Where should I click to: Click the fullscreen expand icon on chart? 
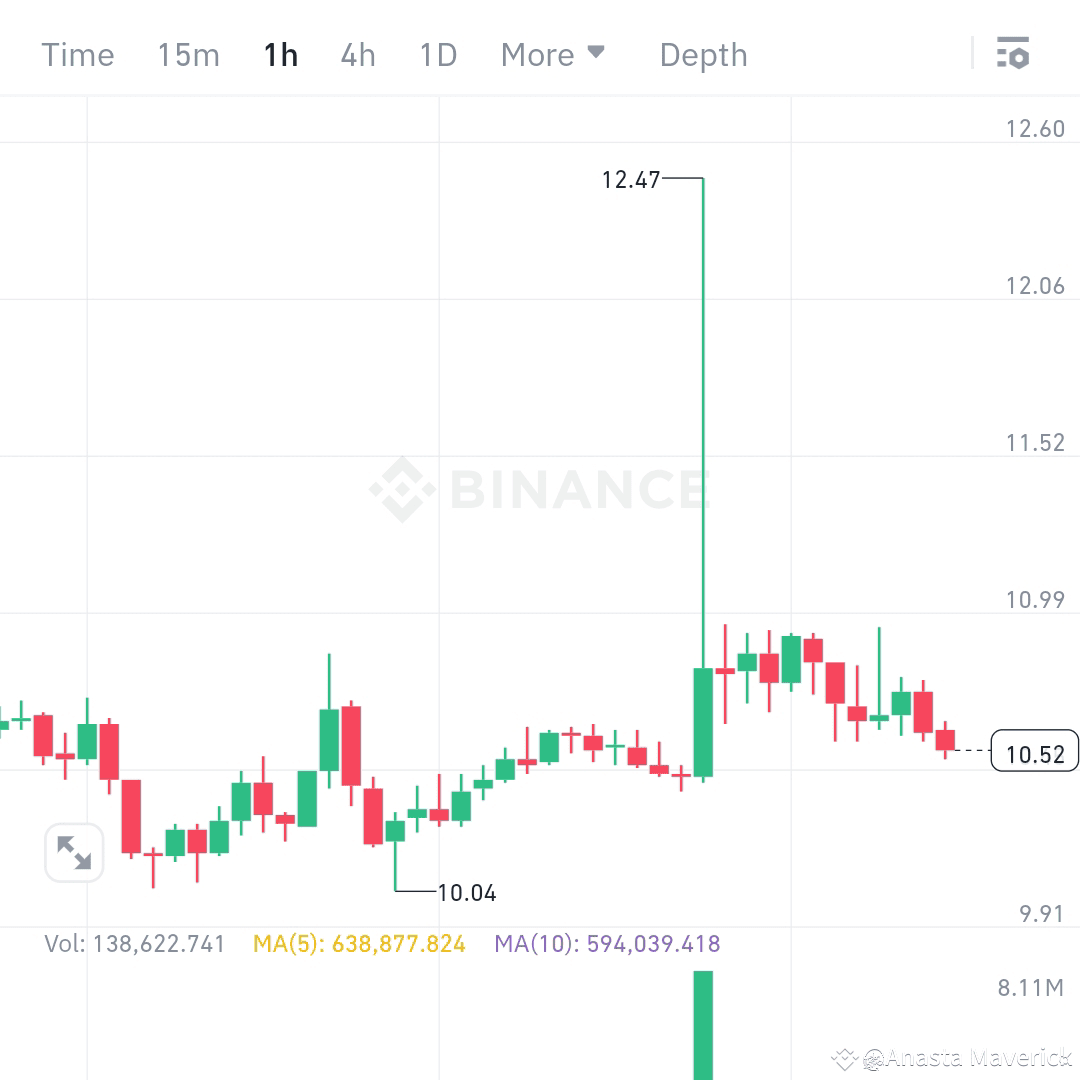pyautogui.click(x=74, y=853)
